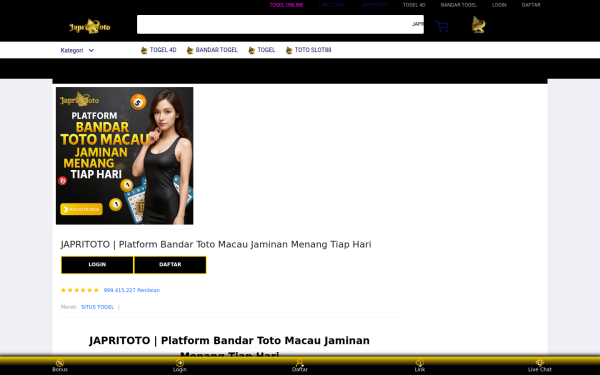Image resolution: width=600 pixels, height=375 pixels.
Task: Open TOGEL 4D in the top menu
Action: coord(414,5)
